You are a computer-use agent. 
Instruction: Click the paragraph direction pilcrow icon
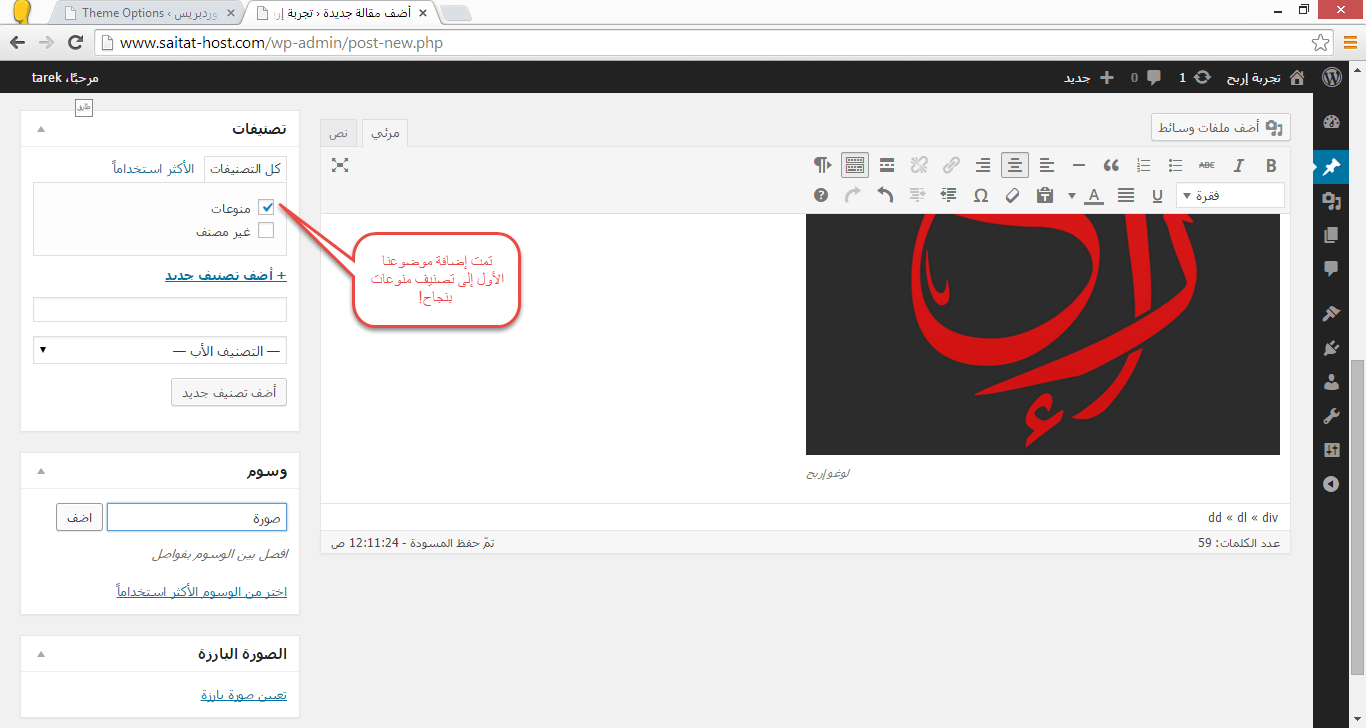(822, 165)
